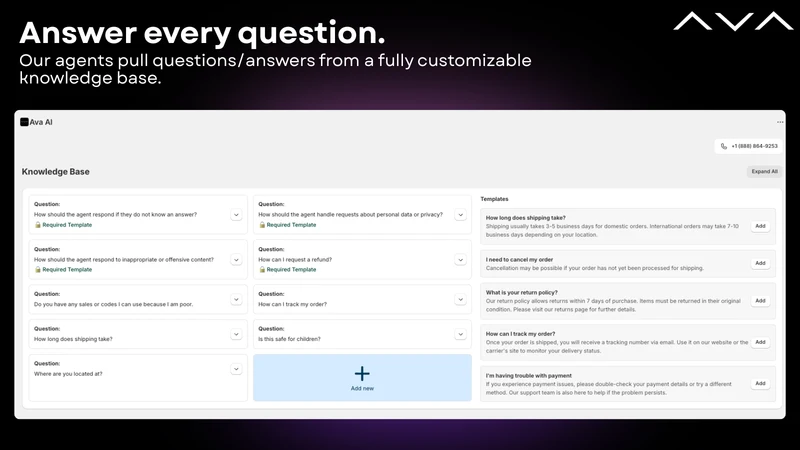This screenshot has width=800, height=450.
Task: Add the 'What is your return policy?' template
Action: pyautogui.click(x=760, y=301)
